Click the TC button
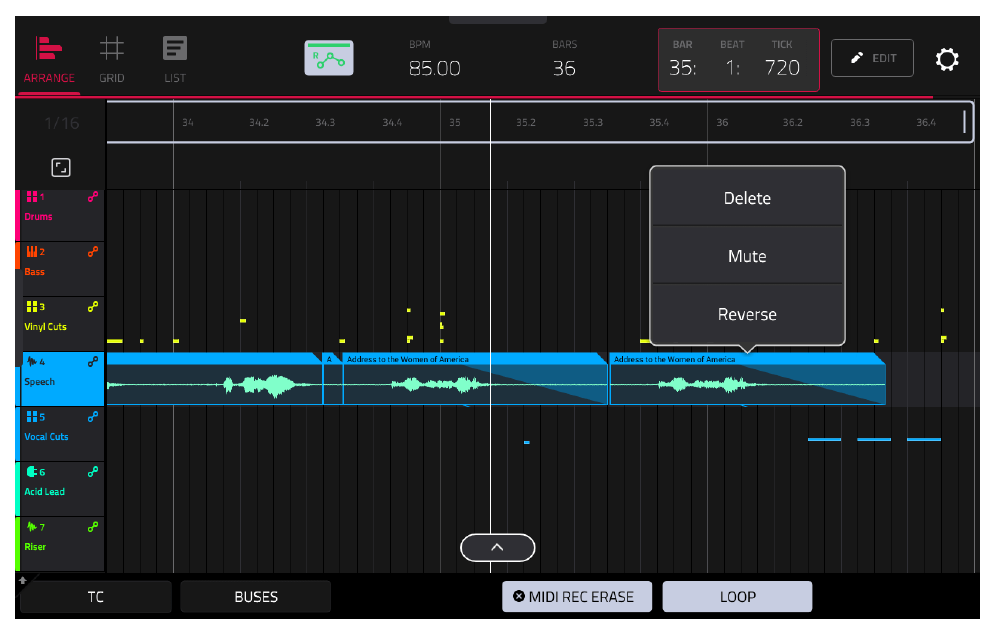The height and width of the screenshot is (636, 996). 95,597
